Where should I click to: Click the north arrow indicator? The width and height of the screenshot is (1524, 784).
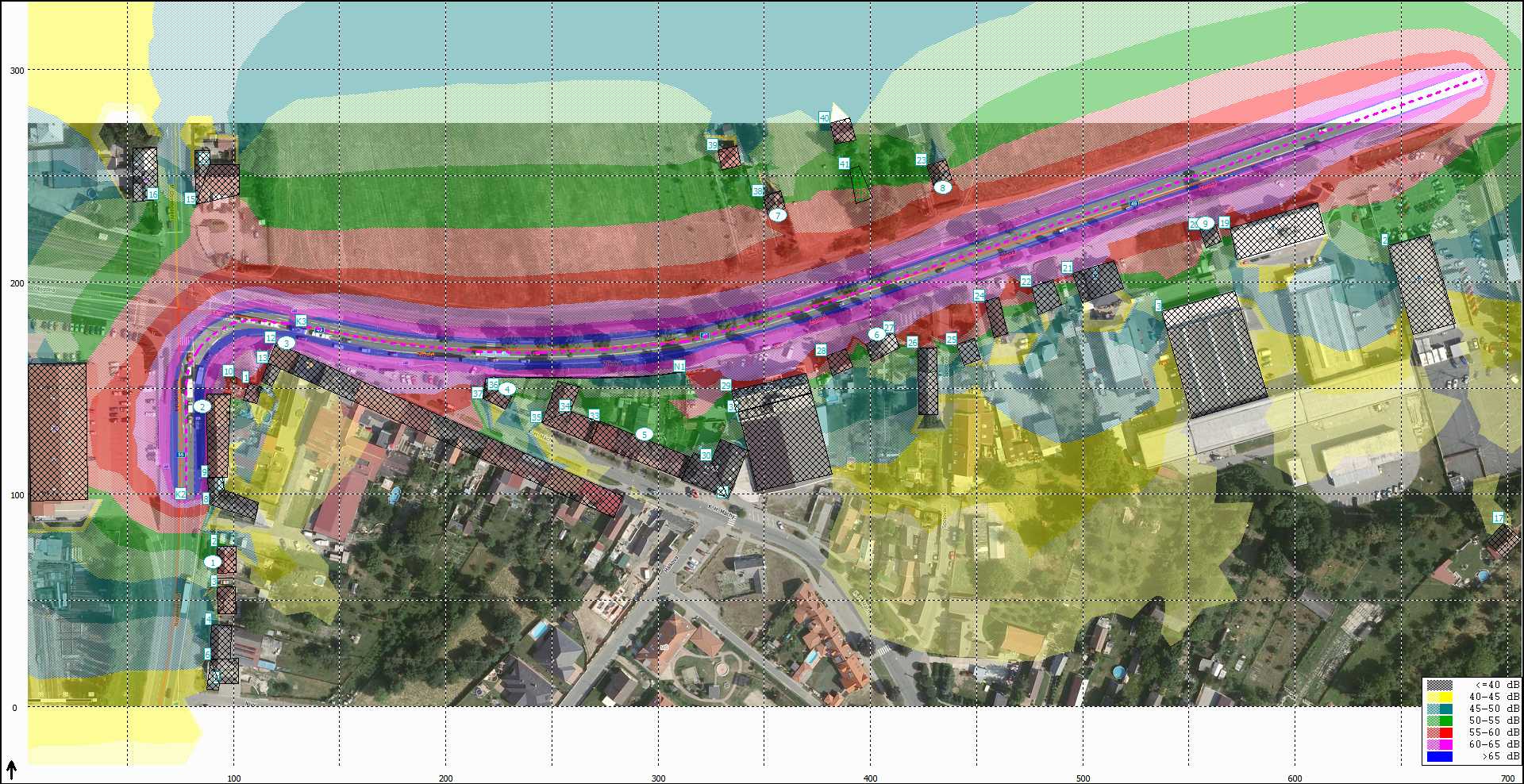point(12,769)
